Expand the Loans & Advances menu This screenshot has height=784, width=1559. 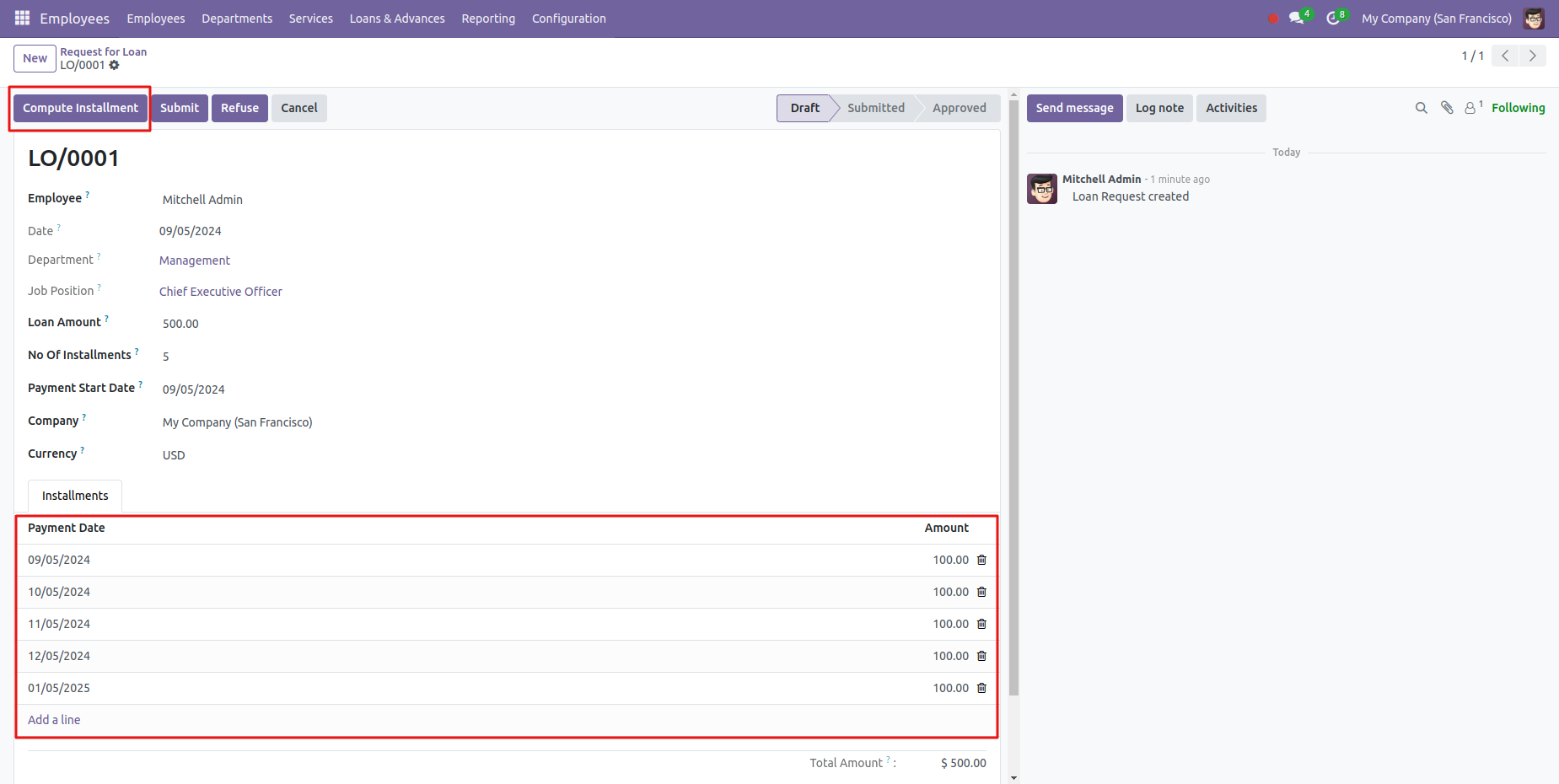click(397, 19)
